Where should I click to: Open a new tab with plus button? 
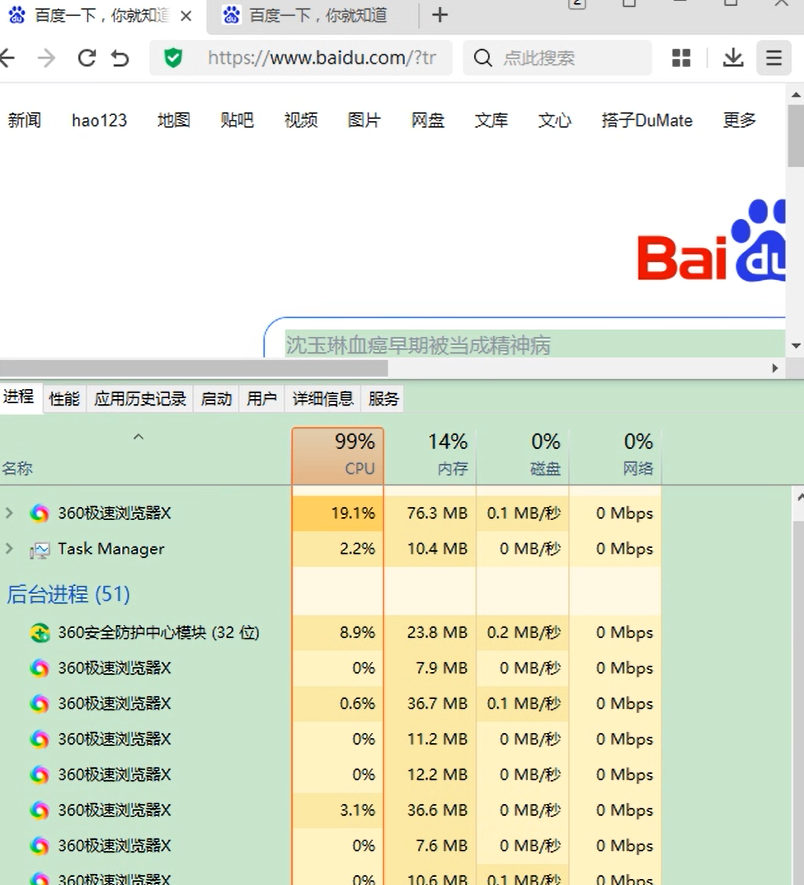tap(440, 15)
